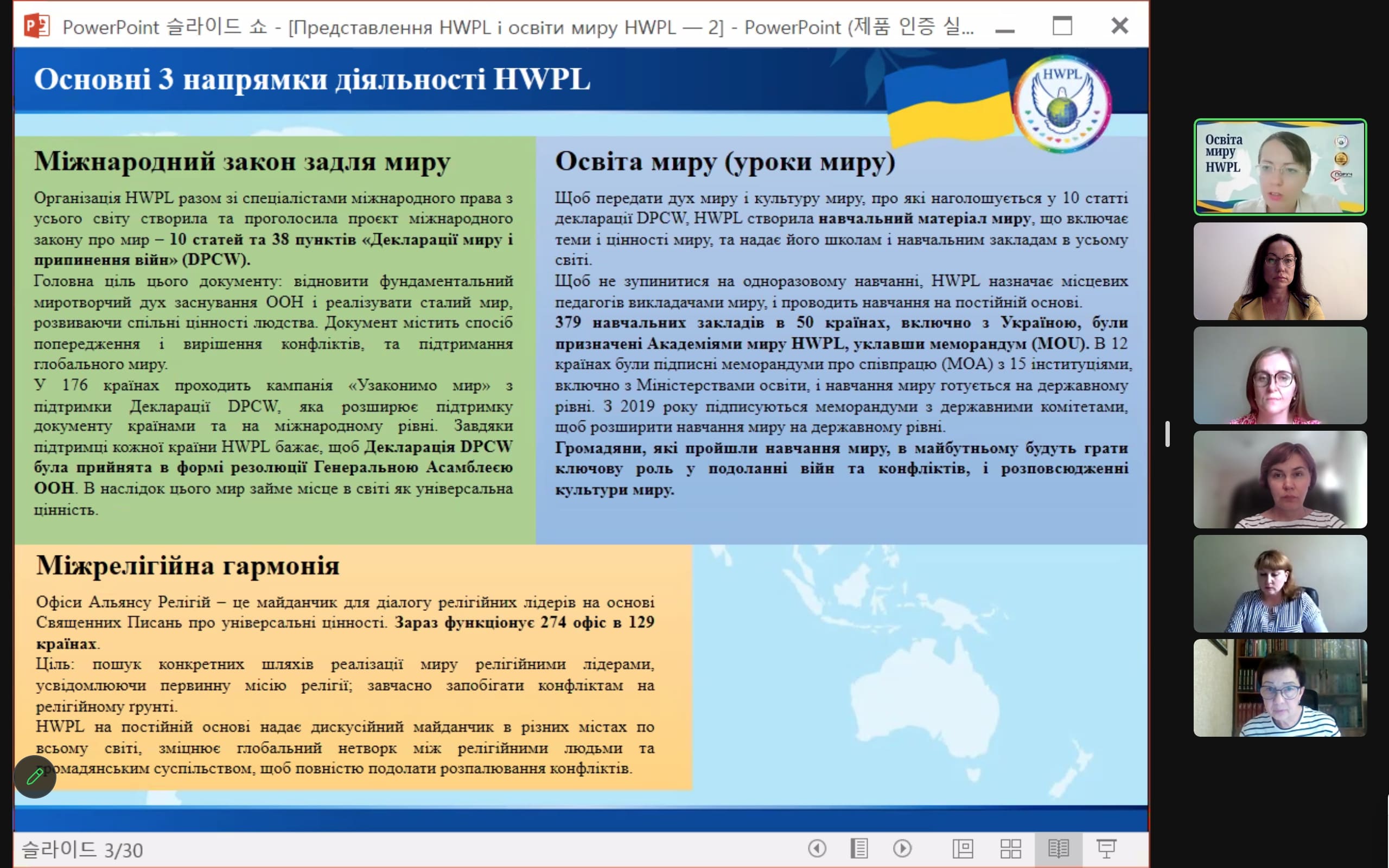Click bold text '379 навчальних закладів в 50 країнах'
This screenshot has width=1389, height=868.
click(722, 323)
